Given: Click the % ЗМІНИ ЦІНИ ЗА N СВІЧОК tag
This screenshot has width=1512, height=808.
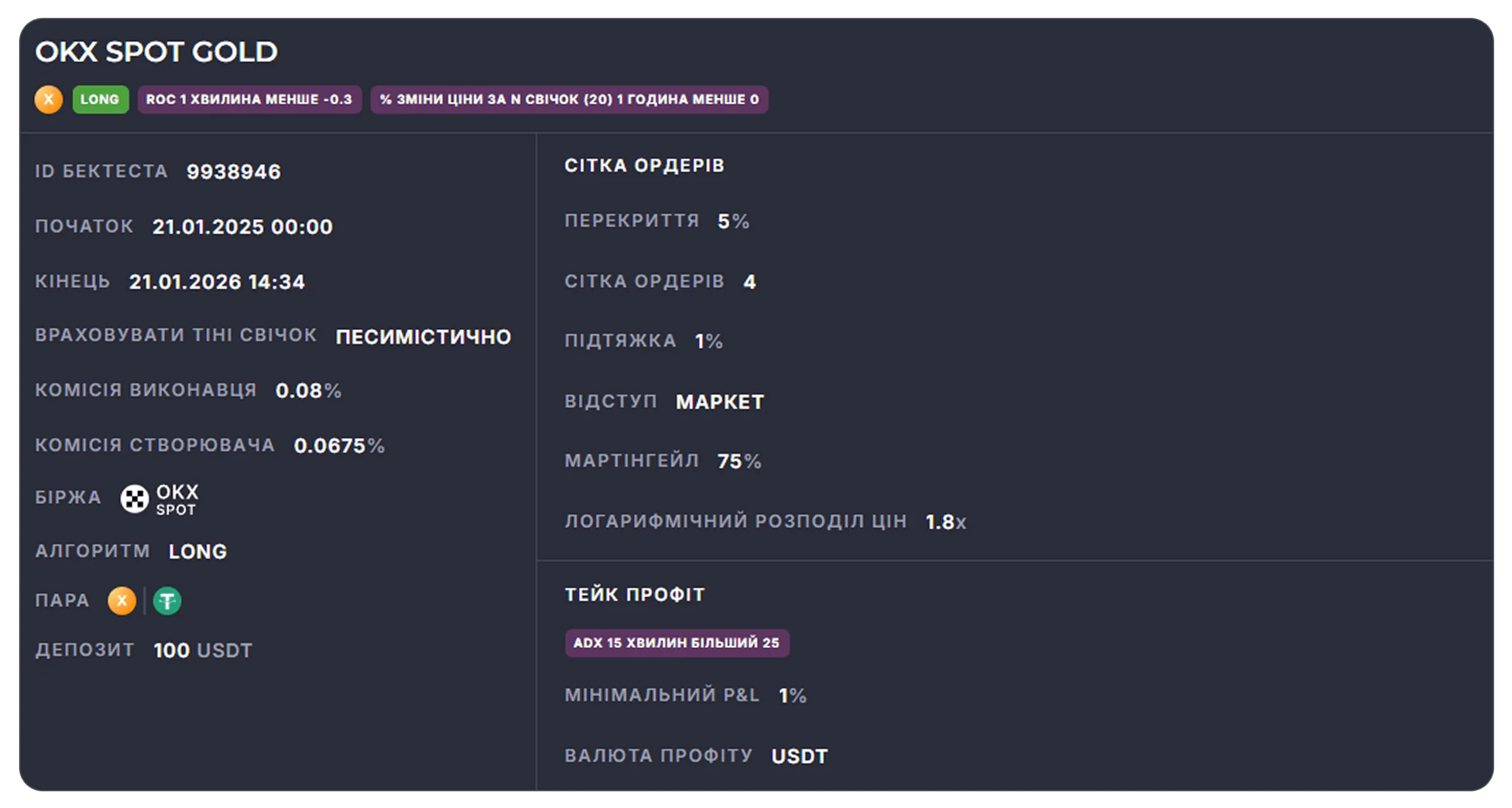Looking at the screenshot, I should click(x=570, y=100).
